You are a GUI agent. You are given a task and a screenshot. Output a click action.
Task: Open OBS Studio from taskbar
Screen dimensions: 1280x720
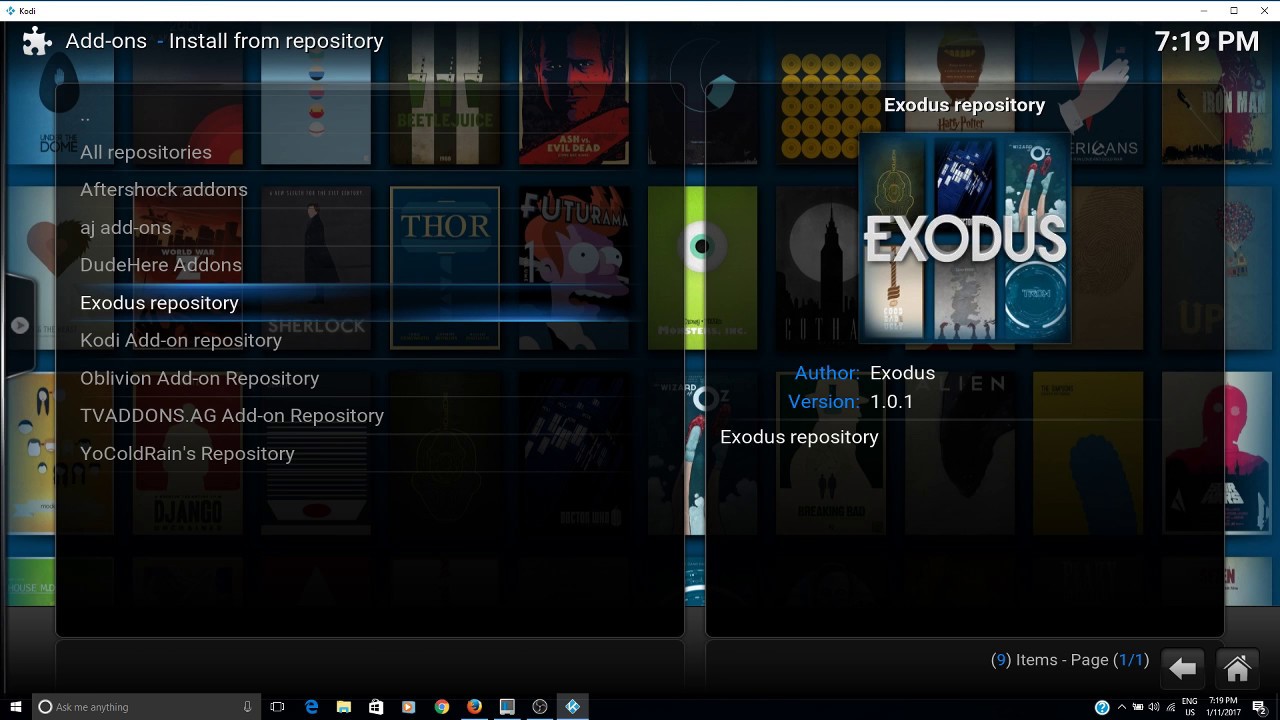[x=540, y=707]
